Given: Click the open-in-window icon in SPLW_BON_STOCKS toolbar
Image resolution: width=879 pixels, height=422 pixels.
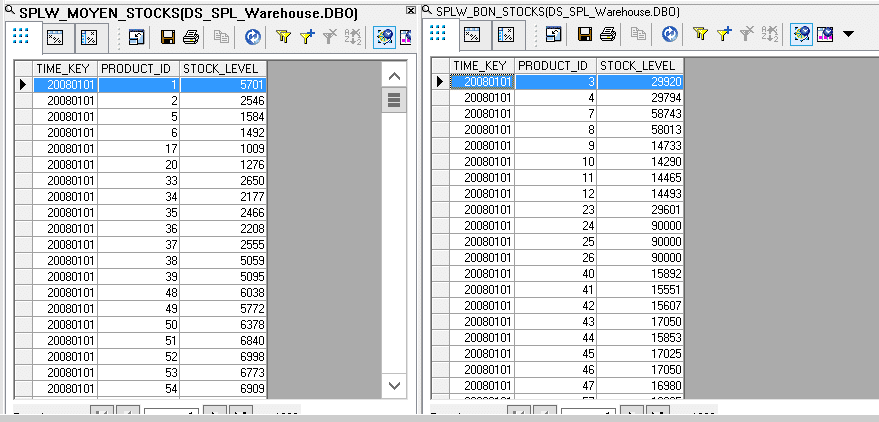Looking at the screenshot, I should tap(553, 34).
